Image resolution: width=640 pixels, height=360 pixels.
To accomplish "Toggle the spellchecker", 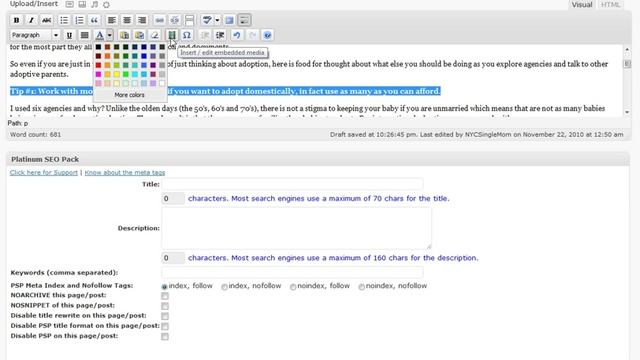I will tap(207, 20).
